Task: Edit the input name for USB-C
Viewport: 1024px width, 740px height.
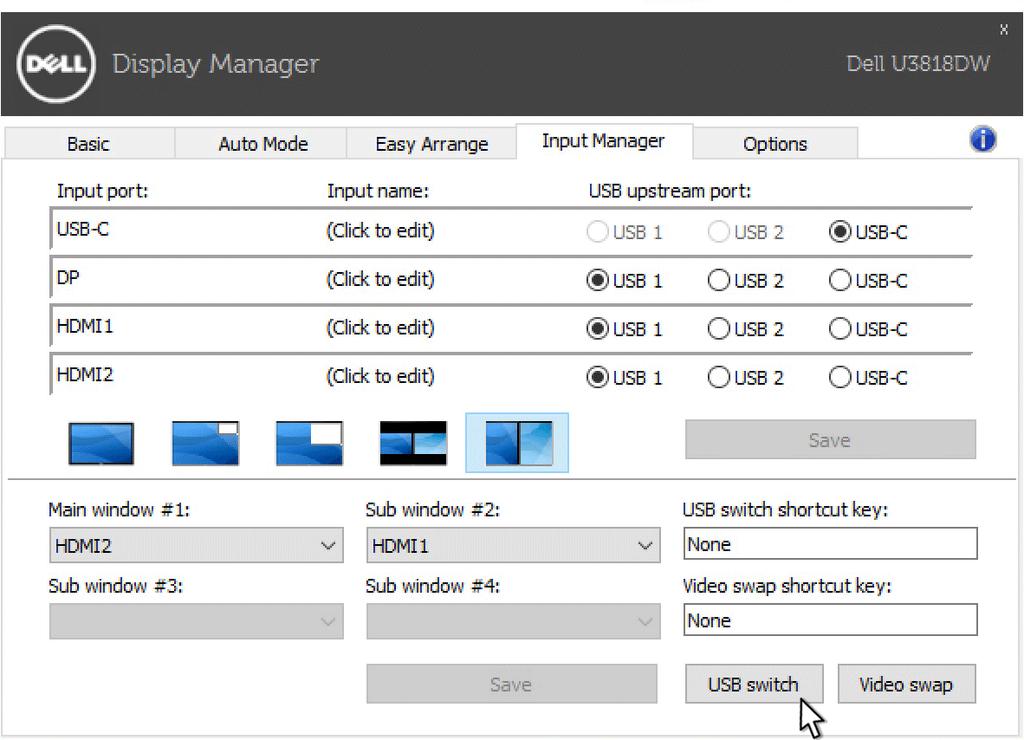Action: (381, 231)
